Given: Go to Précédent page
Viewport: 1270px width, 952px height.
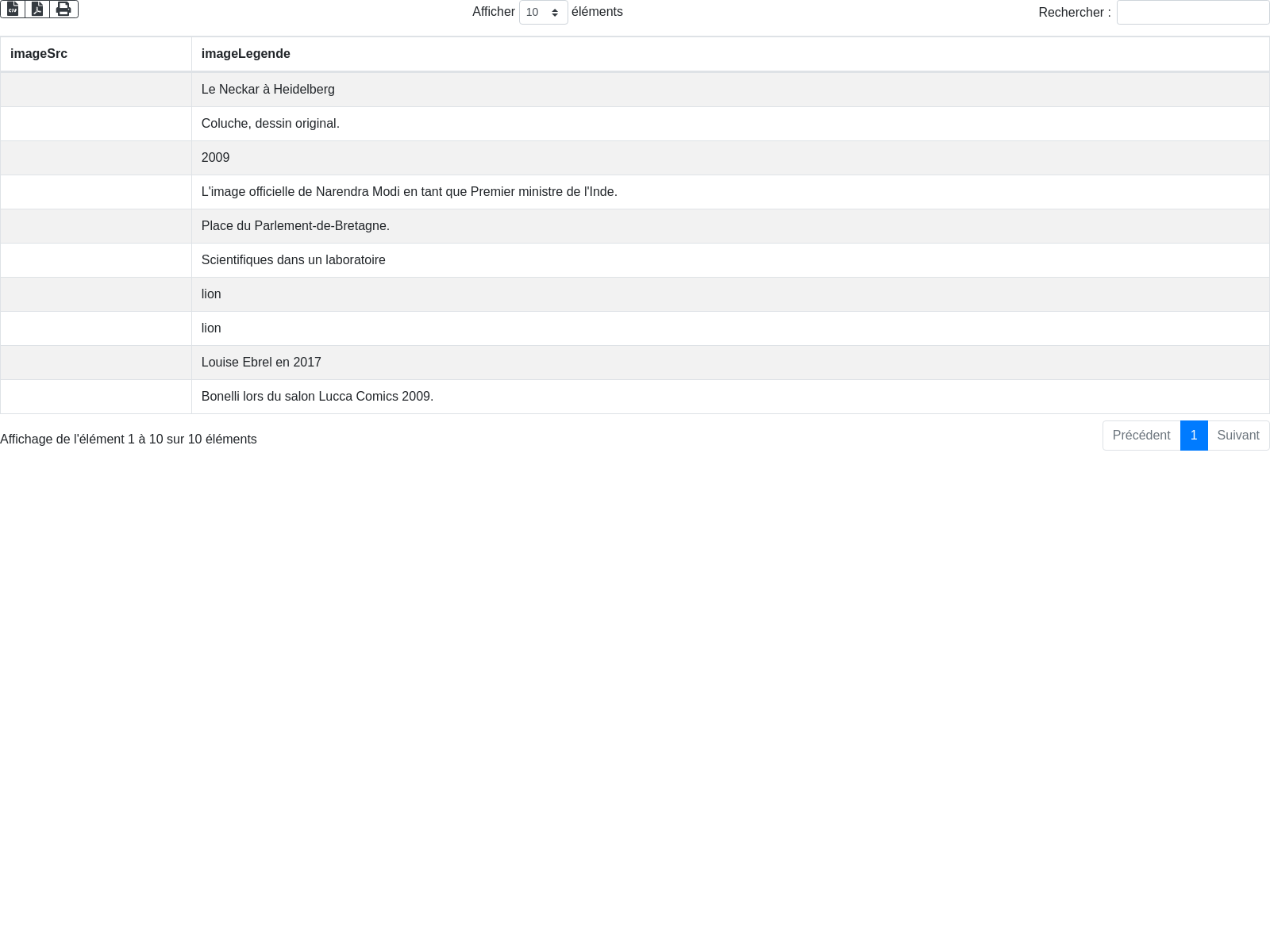Looking at the screenshot, I should tap(1141, 436).
